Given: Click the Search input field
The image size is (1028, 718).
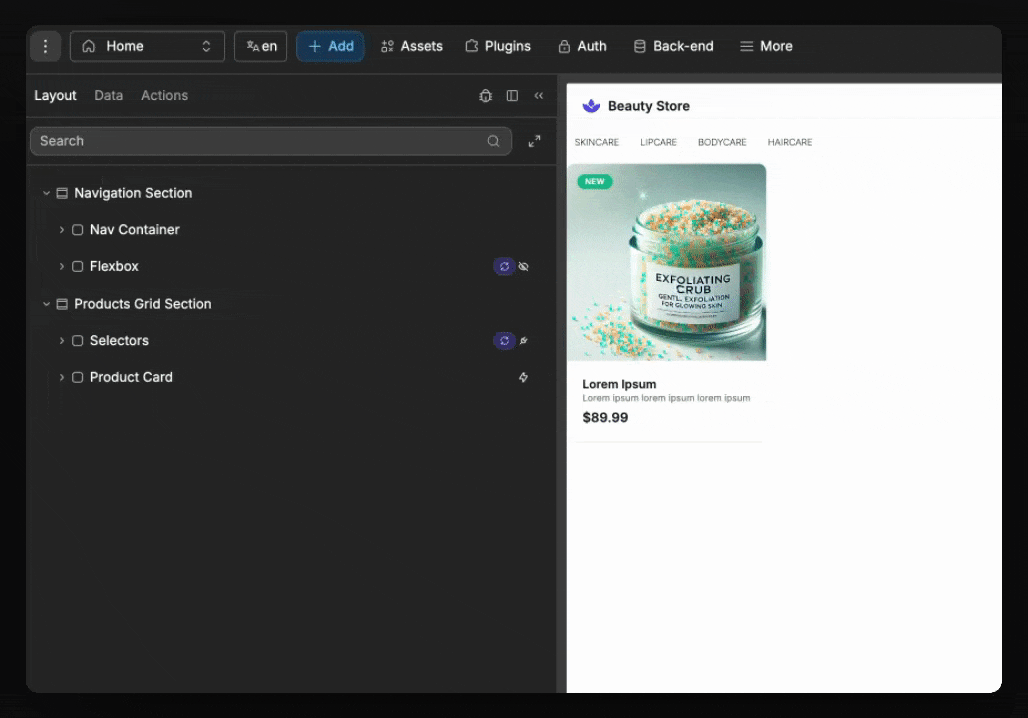Looking at the screenshot, I should pos(260,141).
